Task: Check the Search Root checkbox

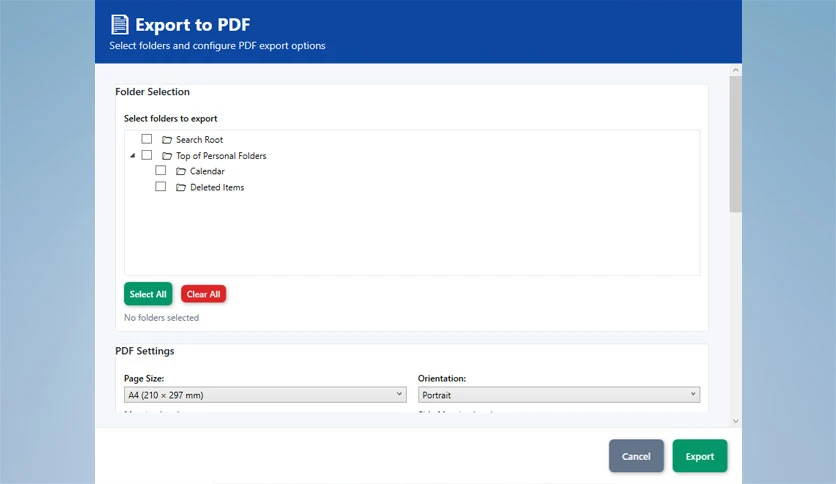Action: [147, 139]
